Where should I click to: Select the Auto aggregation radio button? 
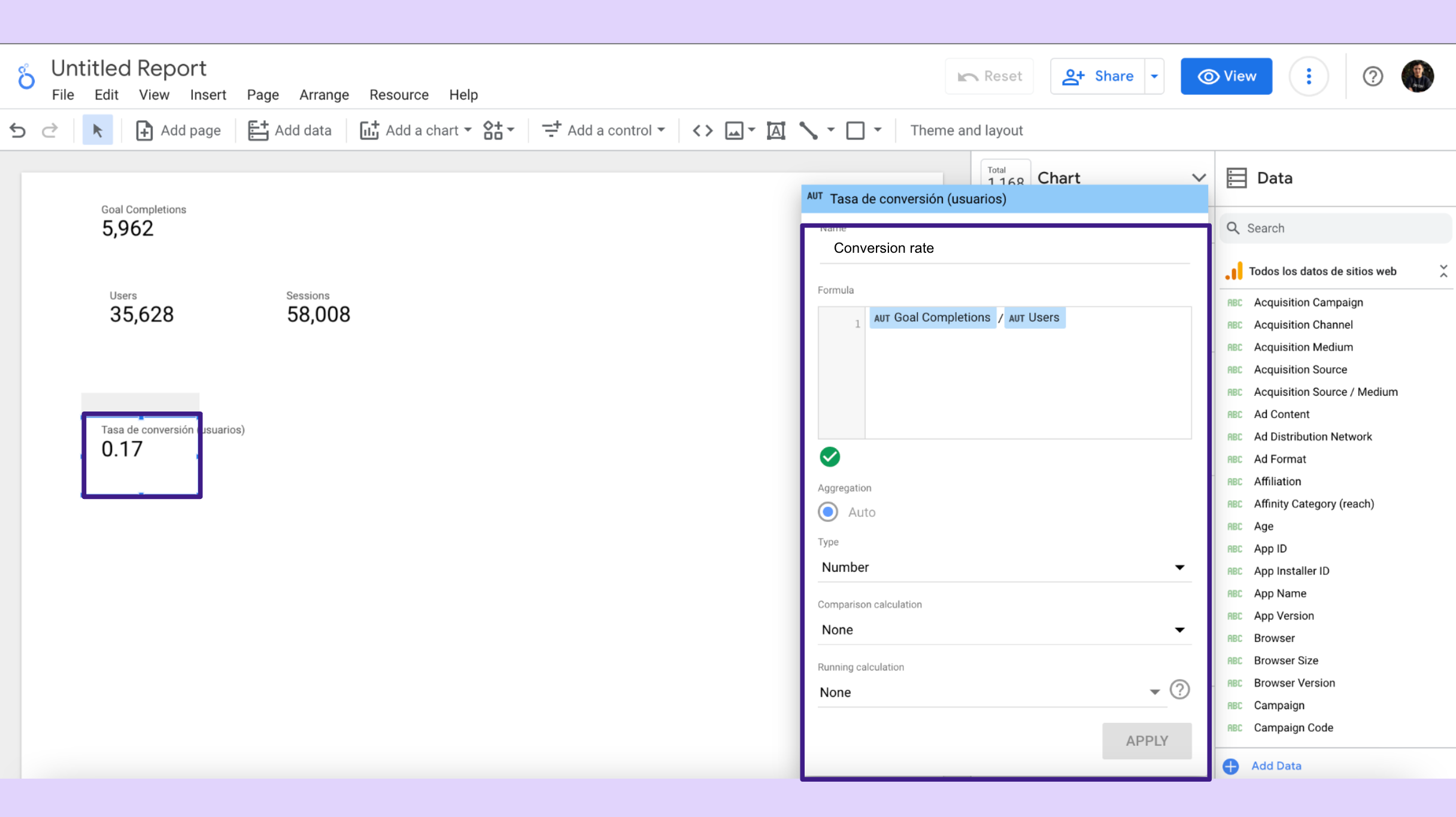tap(828, 511)
